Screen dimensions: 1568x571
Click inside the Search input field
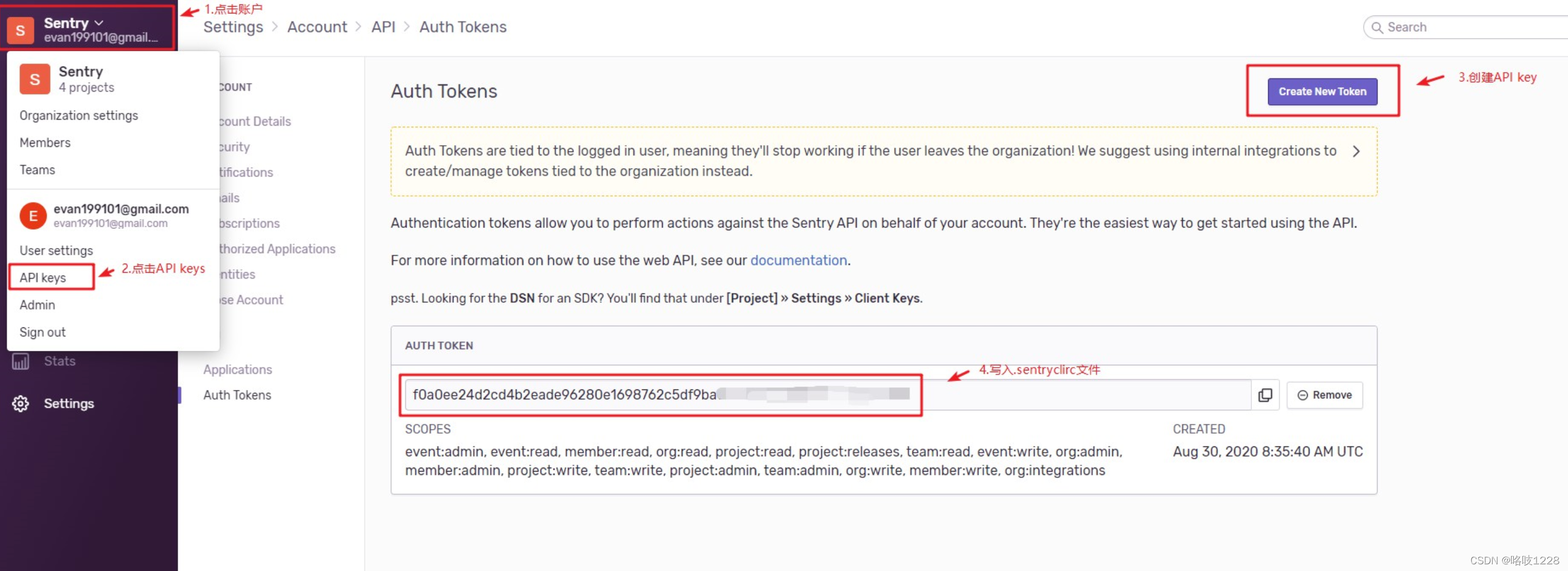click(1461, 27)
